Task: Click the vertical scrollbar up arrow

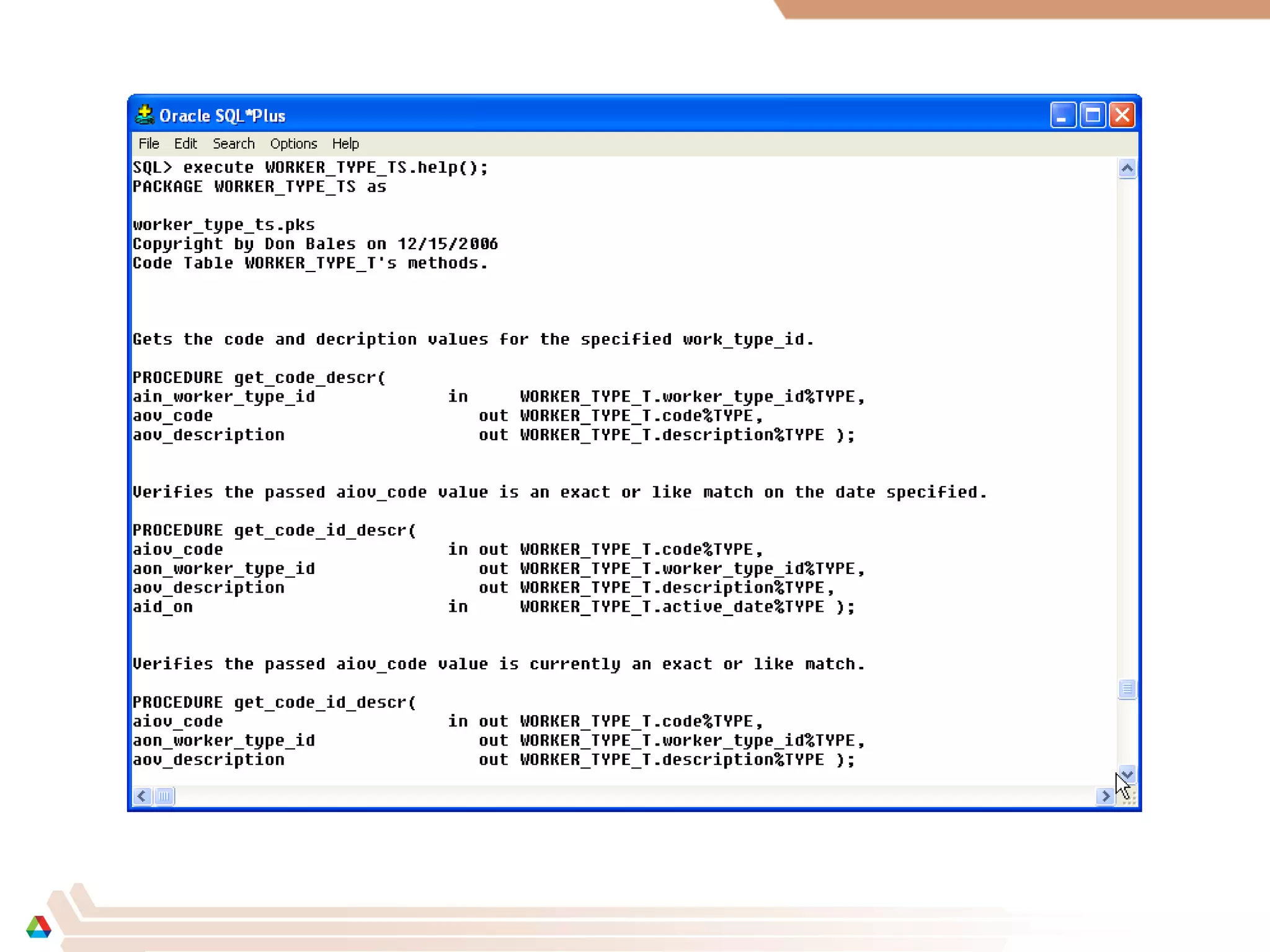Action: 1127,168
